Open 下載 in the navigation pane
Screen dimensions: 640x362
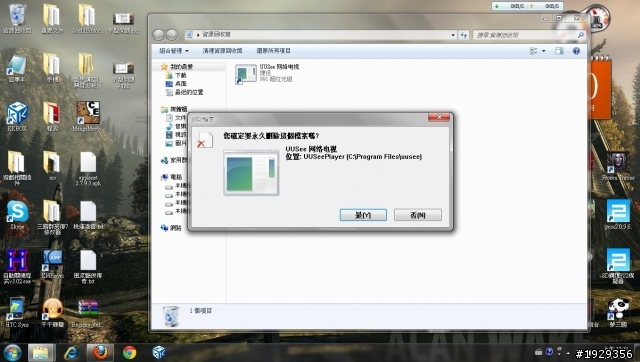(176, 75)
